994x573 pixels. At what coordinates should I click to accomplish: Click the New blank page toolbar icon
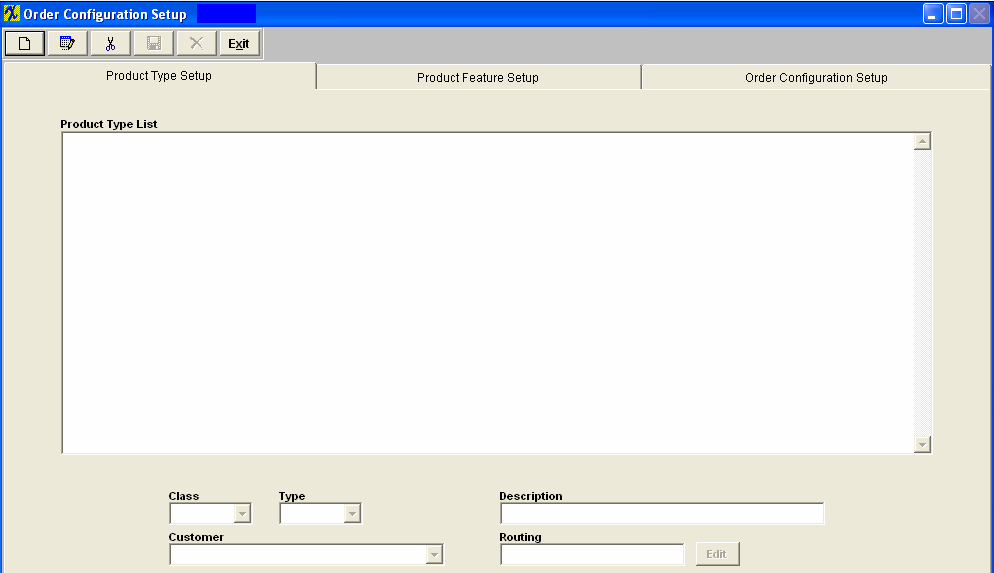coord(25,44)
